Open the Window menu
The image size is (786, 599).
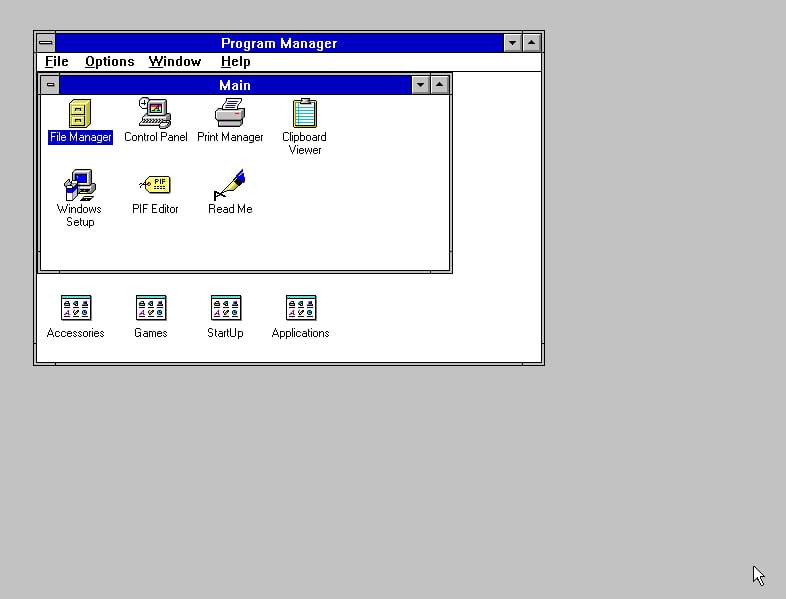click(x=175, y=62)
